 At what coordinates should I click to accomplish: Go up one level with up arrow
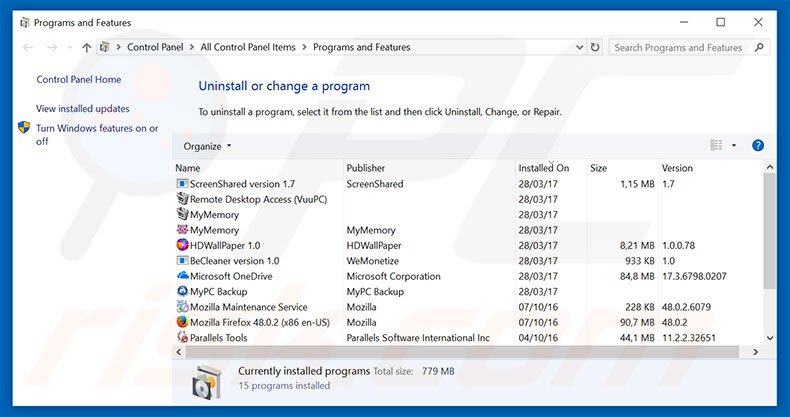tap(87, 47)
